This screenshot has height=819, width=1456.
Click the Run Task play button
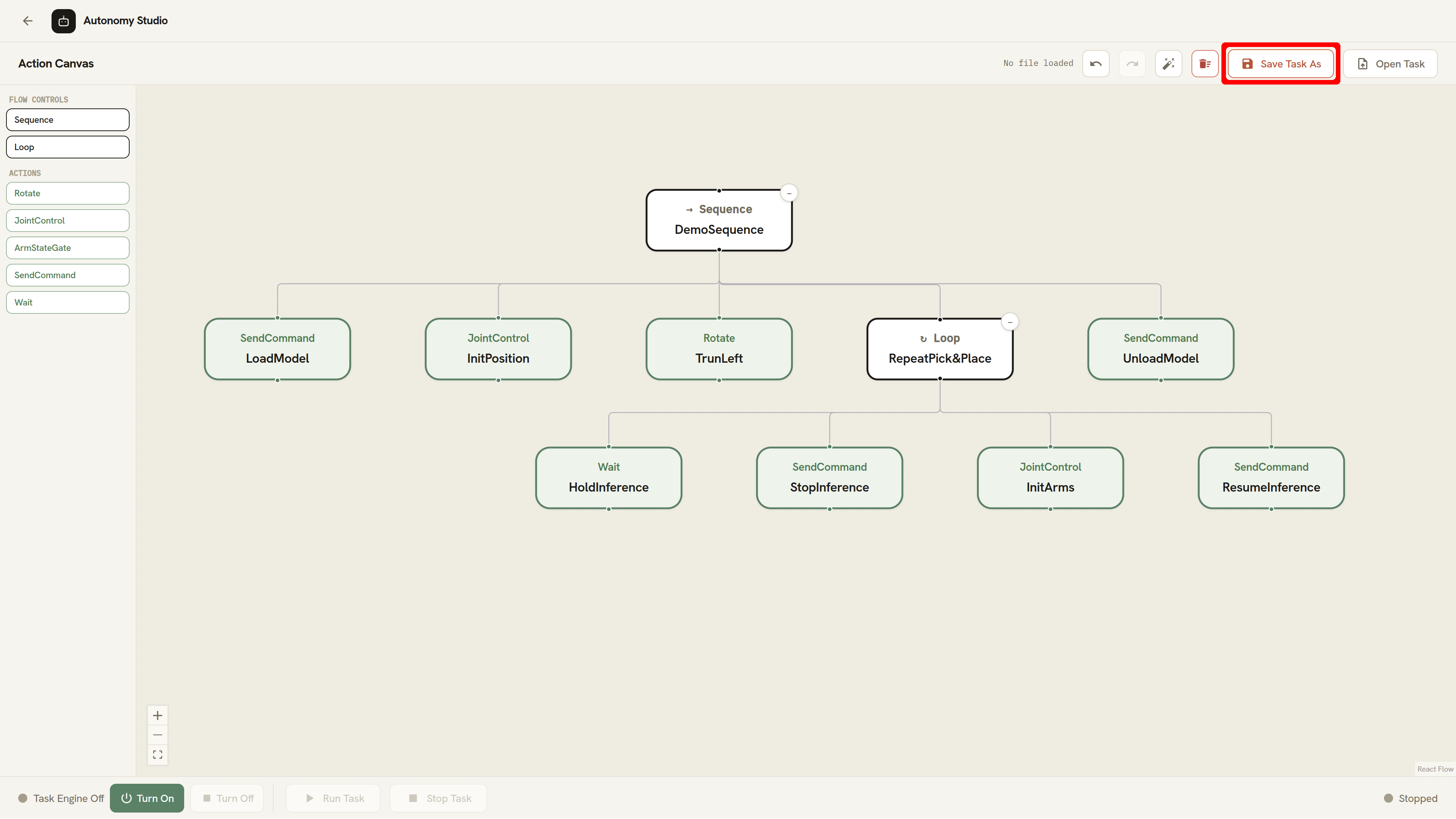333,798
